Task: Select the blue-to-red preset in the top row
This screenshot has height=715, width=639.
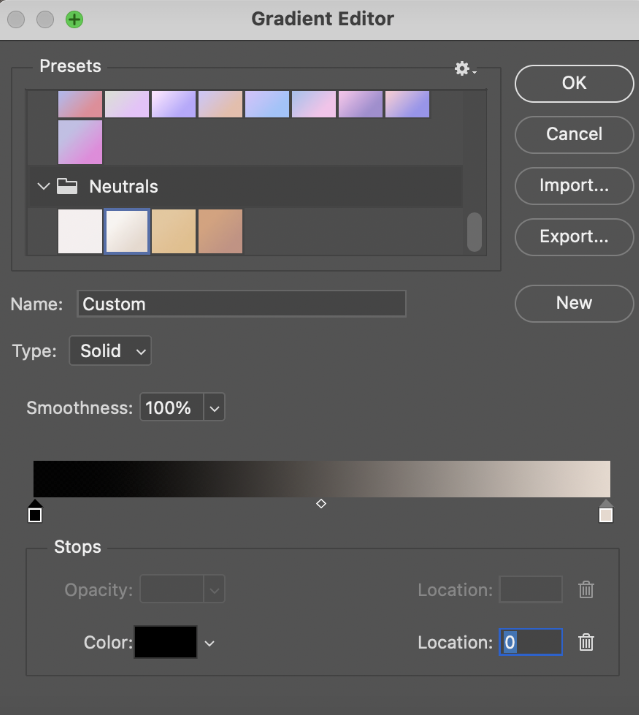Action: tap(80, 104)
